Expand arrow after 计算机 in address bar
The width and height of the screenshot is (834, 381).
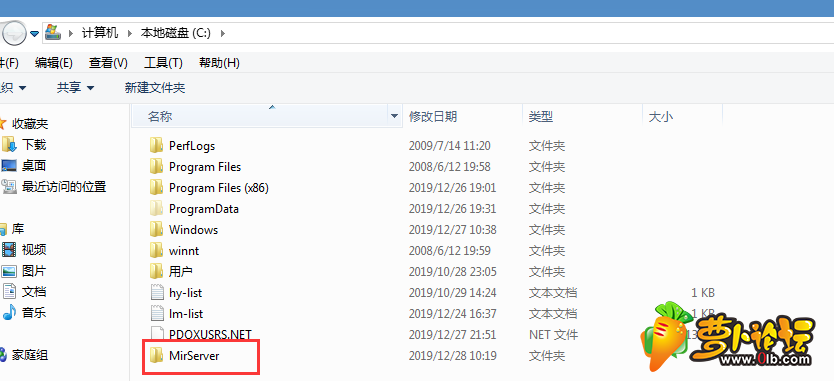tap(129, 33)
